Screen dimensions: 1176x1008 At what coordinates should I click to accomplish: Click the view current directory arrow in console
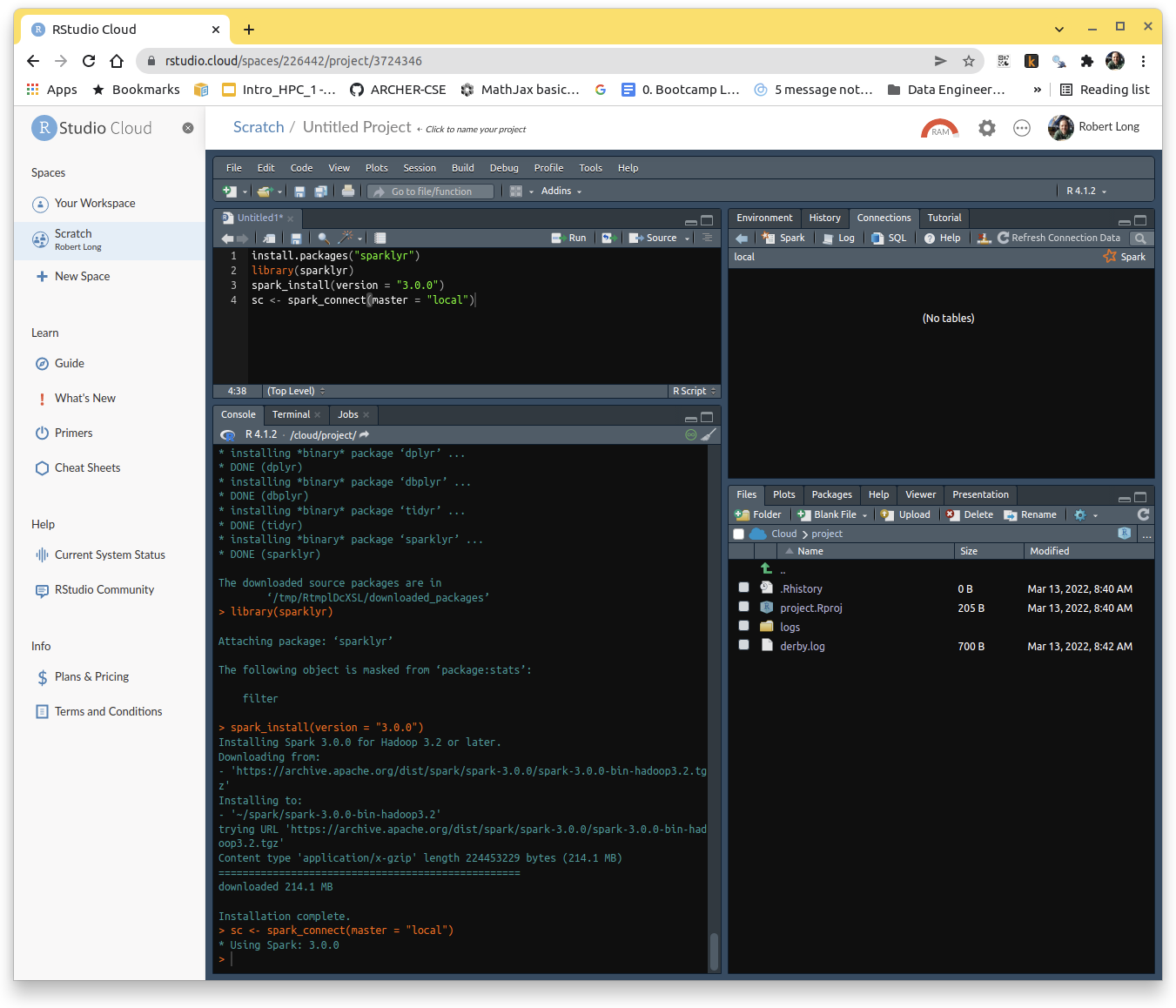[365, 435]
